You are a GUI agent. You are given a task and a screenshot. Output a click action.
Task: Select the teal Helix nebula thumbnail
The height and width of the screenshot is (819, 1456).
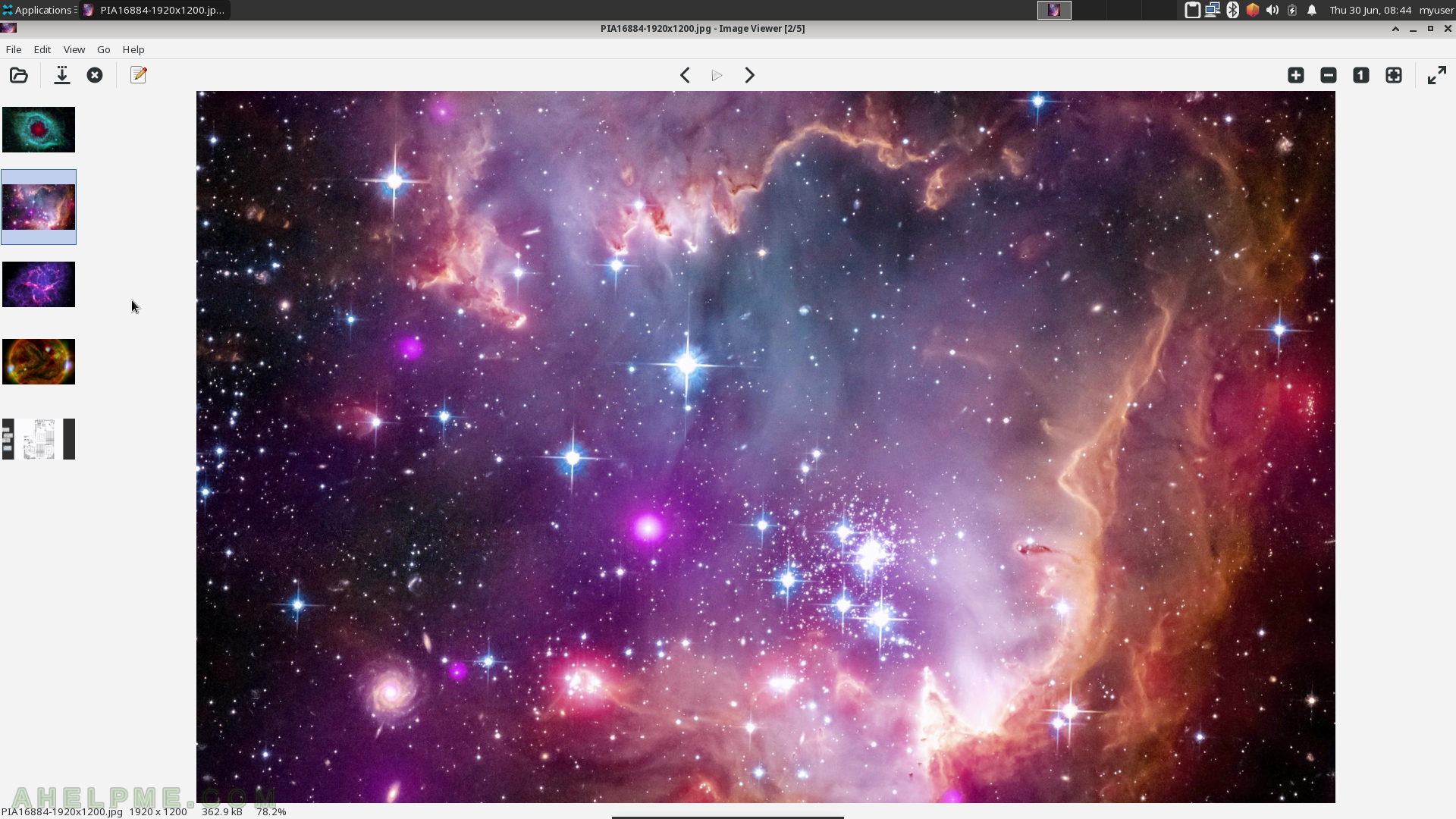[39, 130]
